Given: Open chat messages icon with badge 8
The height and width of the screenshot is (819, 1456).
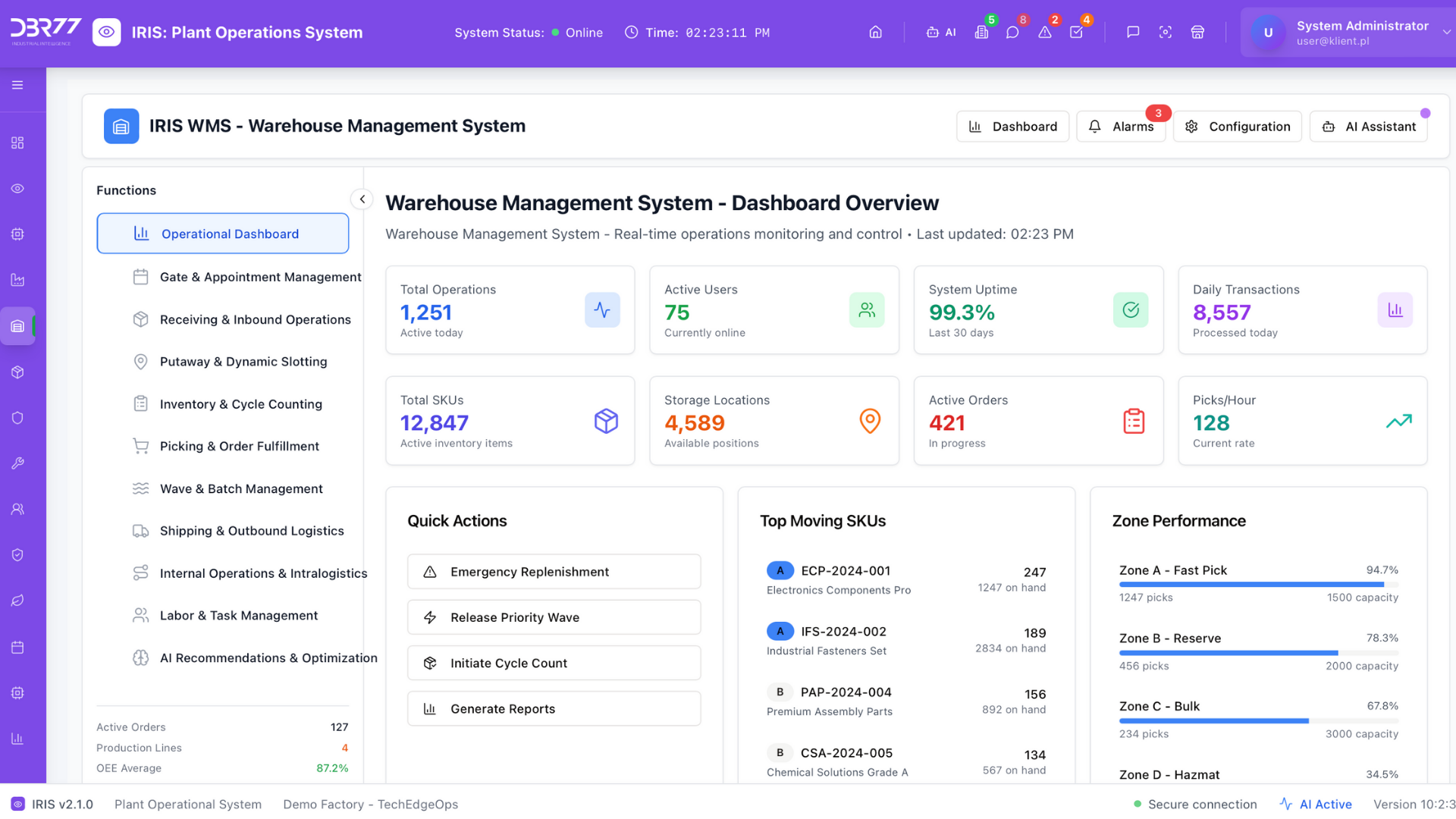Looking at the screenshot, I should [1012, 33].
